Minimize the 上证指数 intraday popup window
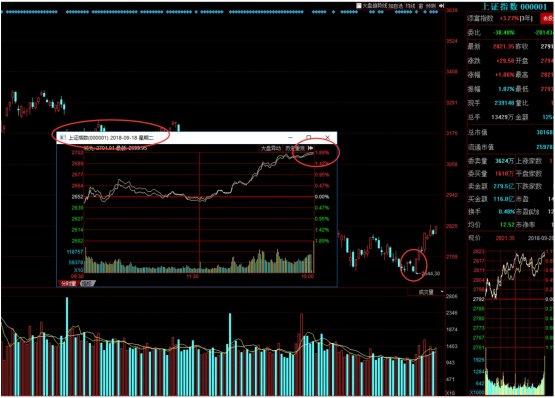The height and width of the screenshot is (398, 555). 290,137
